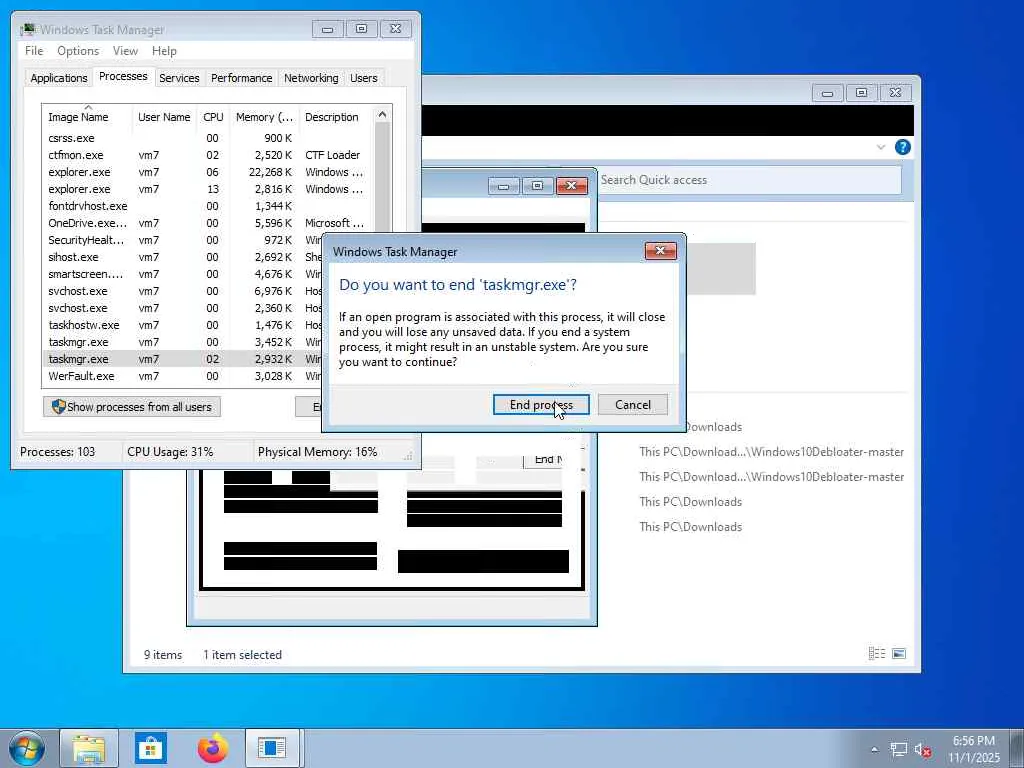Image resolution: width=1024 pixels, height=768 pixels.
Task: Open the Start menu orb
Action: (26, 748)
